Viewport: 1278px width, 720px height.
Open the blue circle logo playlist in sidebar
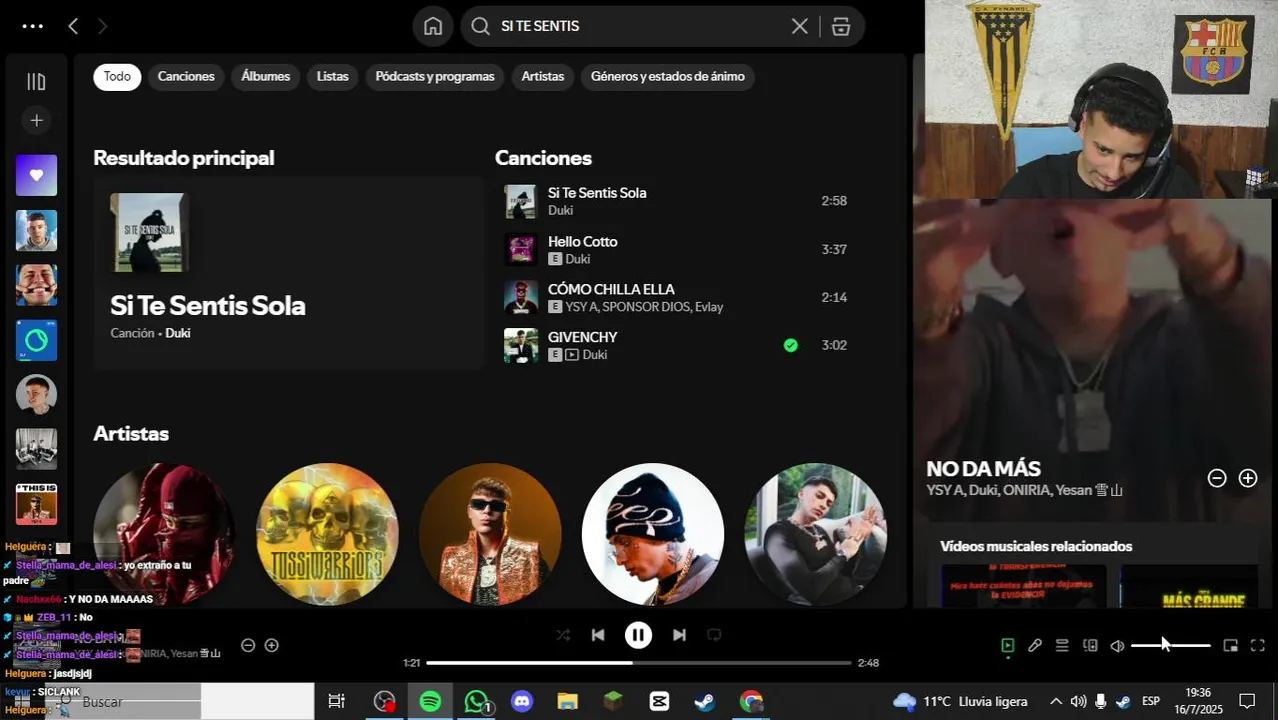pyautogui.click(x=36, y=340)
